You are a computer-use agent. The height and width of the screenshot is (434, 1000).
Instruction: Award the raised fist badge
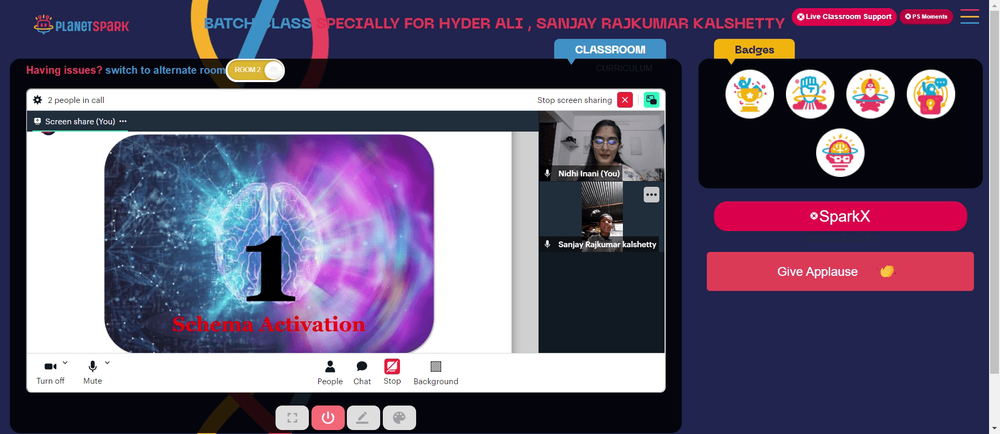810,94
